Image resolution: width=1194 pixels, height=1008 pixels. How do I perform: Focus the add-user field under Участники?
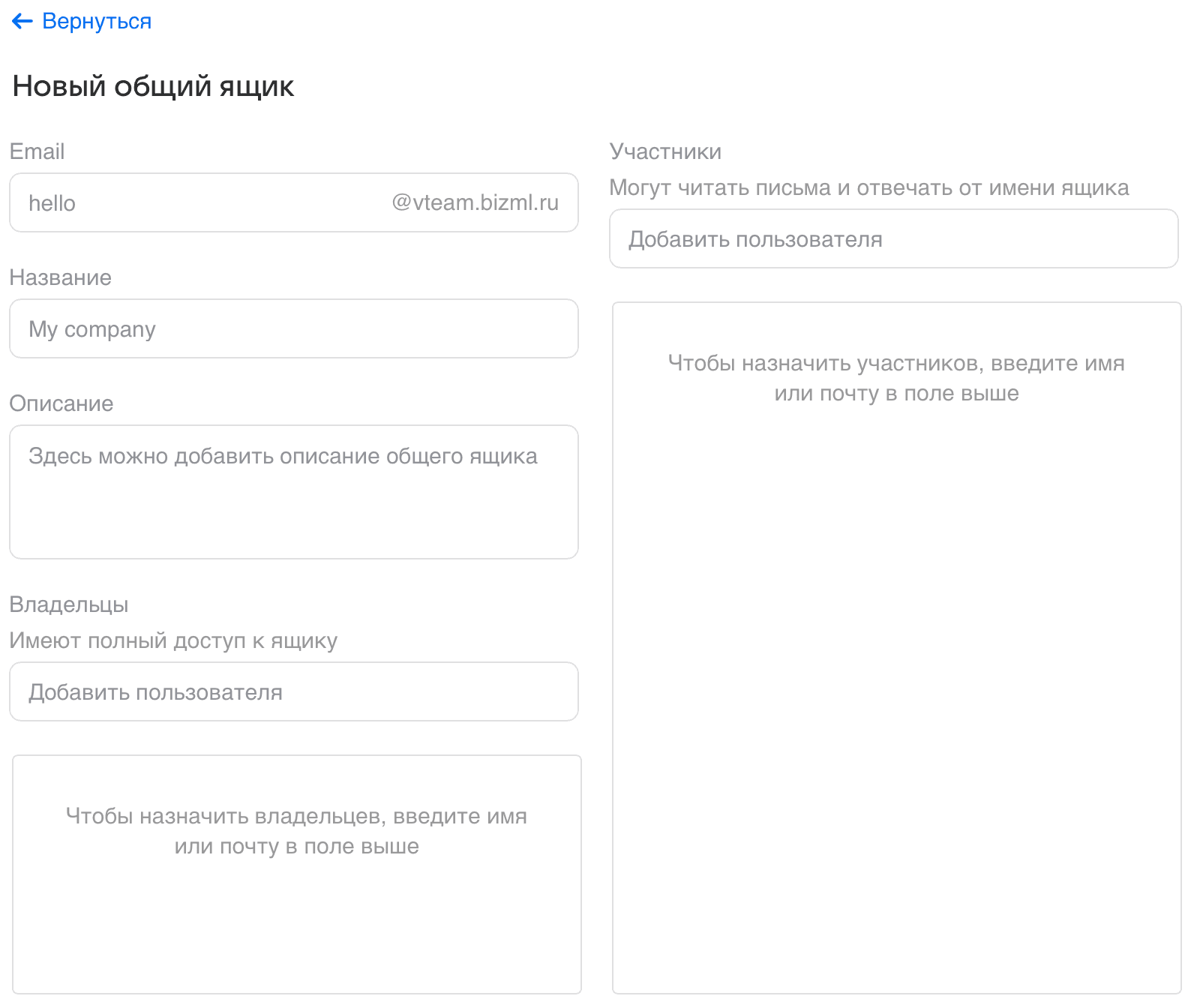(893, 239)
